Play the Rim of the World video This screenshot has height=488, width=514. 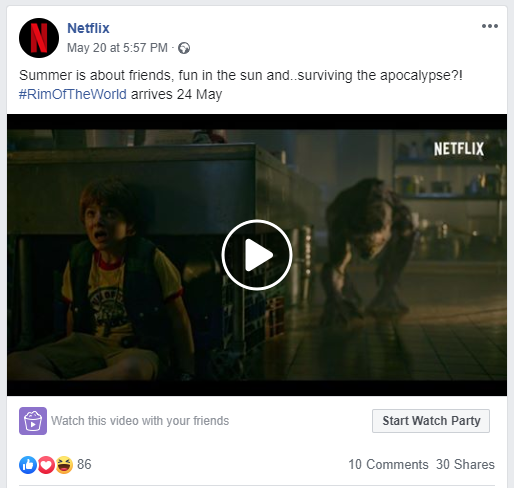tap(257, 255)
